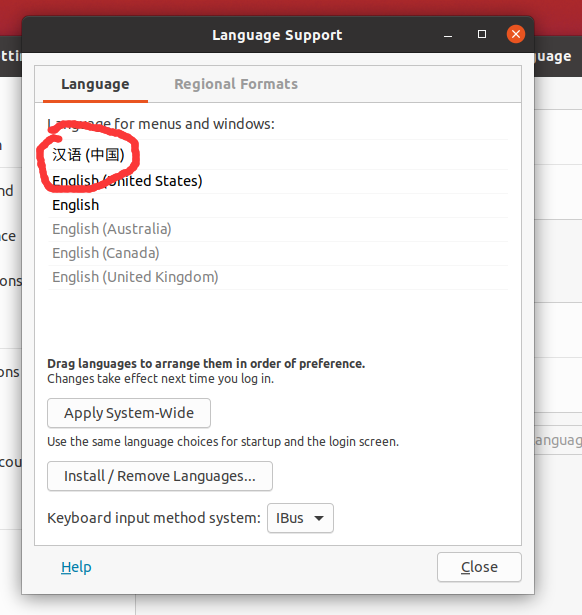Select English (Australia) language
Image resolution: width=582 pixels, height=615 pixels.
click(278, 229)
